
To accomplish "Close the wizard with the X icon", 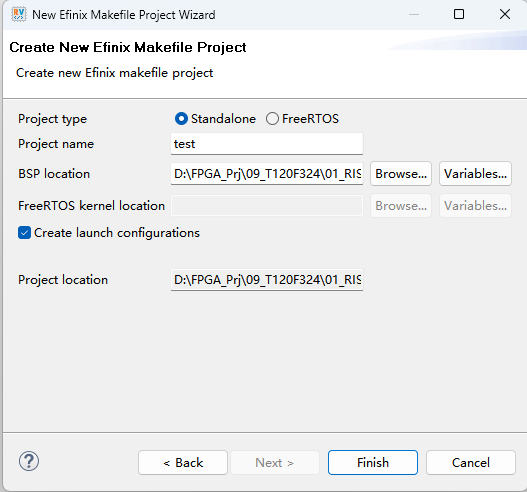I will (505, 14).
